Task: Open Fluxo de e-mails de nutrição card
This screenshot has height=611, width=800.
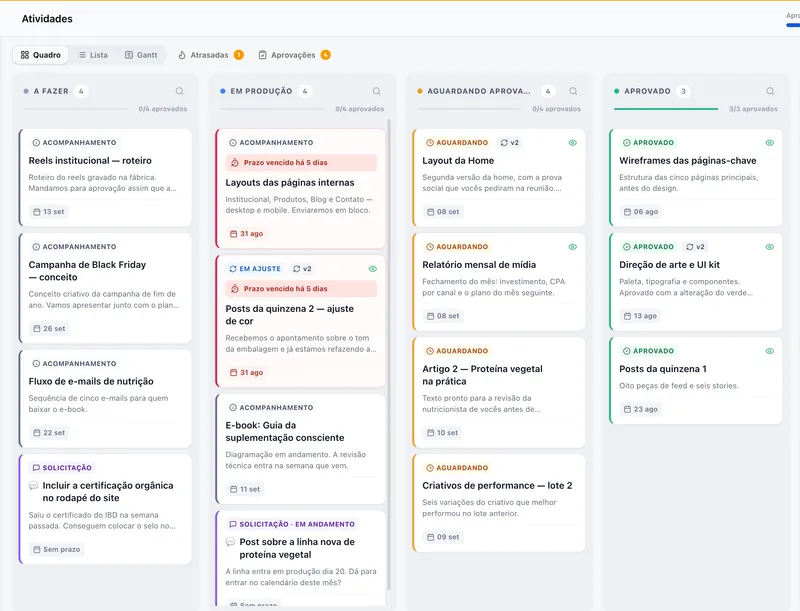Action: tap(106, 399)
